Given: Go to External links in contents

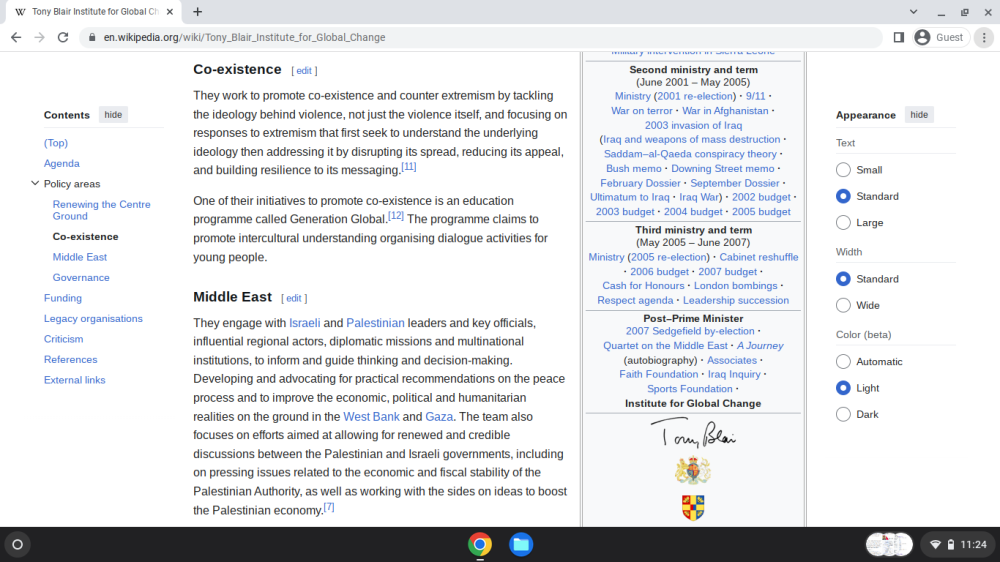Looking at the screenshot, I should (x=75, y=380).
